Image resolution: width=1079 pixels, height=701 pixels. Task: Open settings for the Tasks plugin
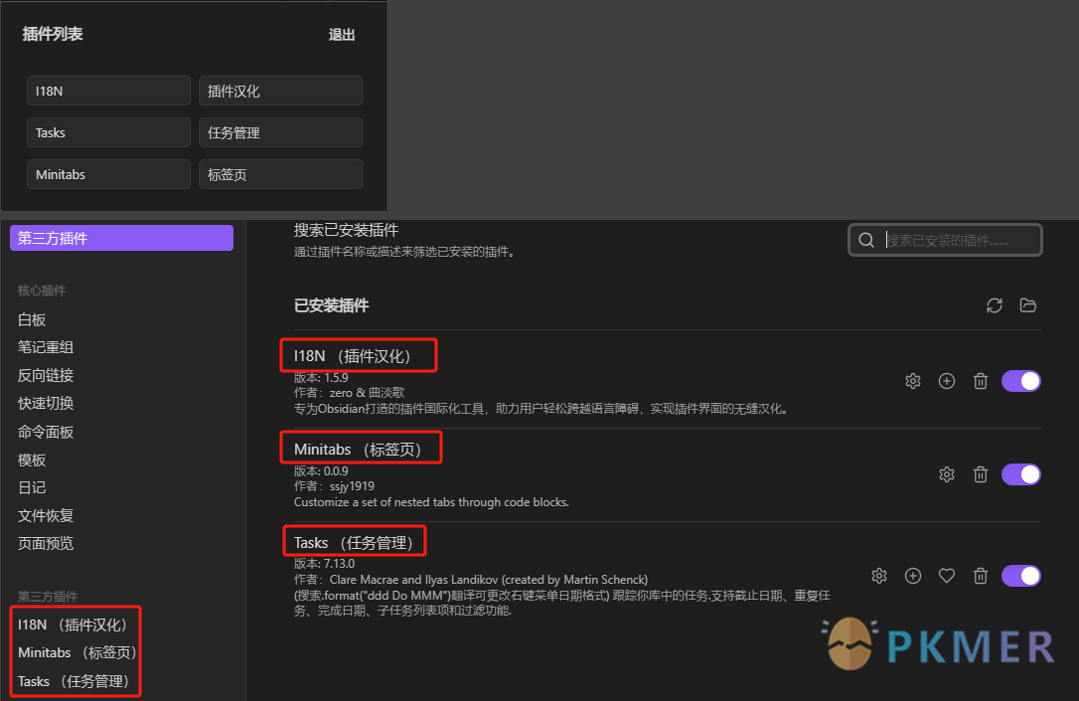pos(878,575)
